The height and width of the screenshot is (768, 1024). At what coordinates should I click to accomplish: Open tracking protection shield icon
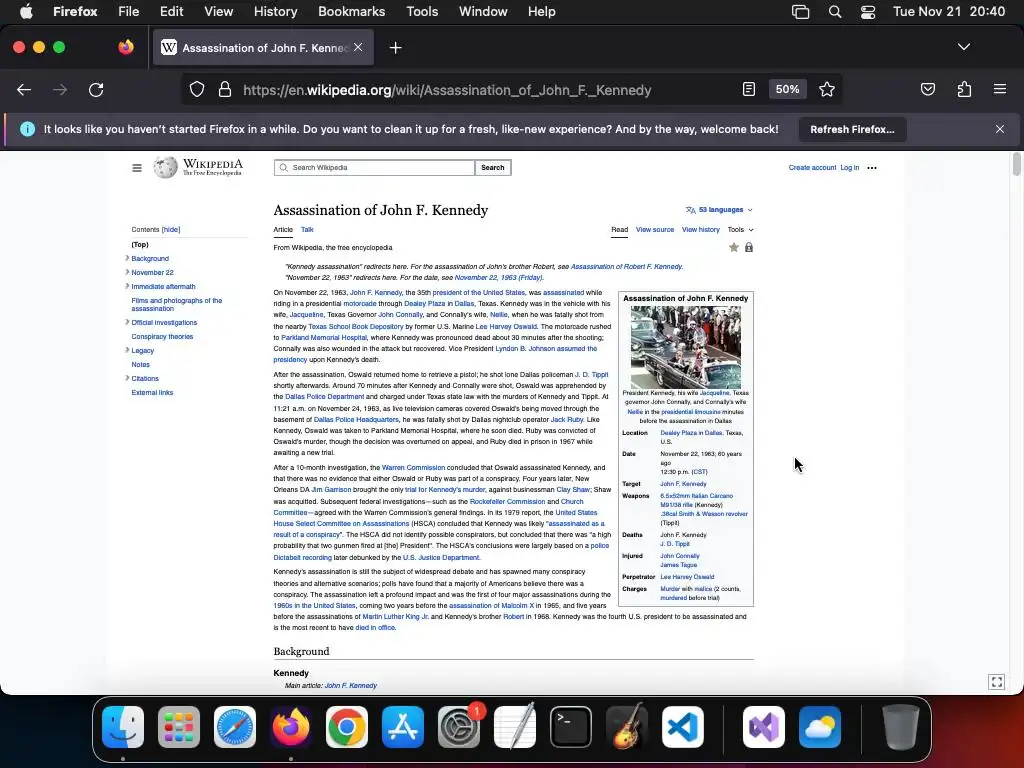(197, 89)
